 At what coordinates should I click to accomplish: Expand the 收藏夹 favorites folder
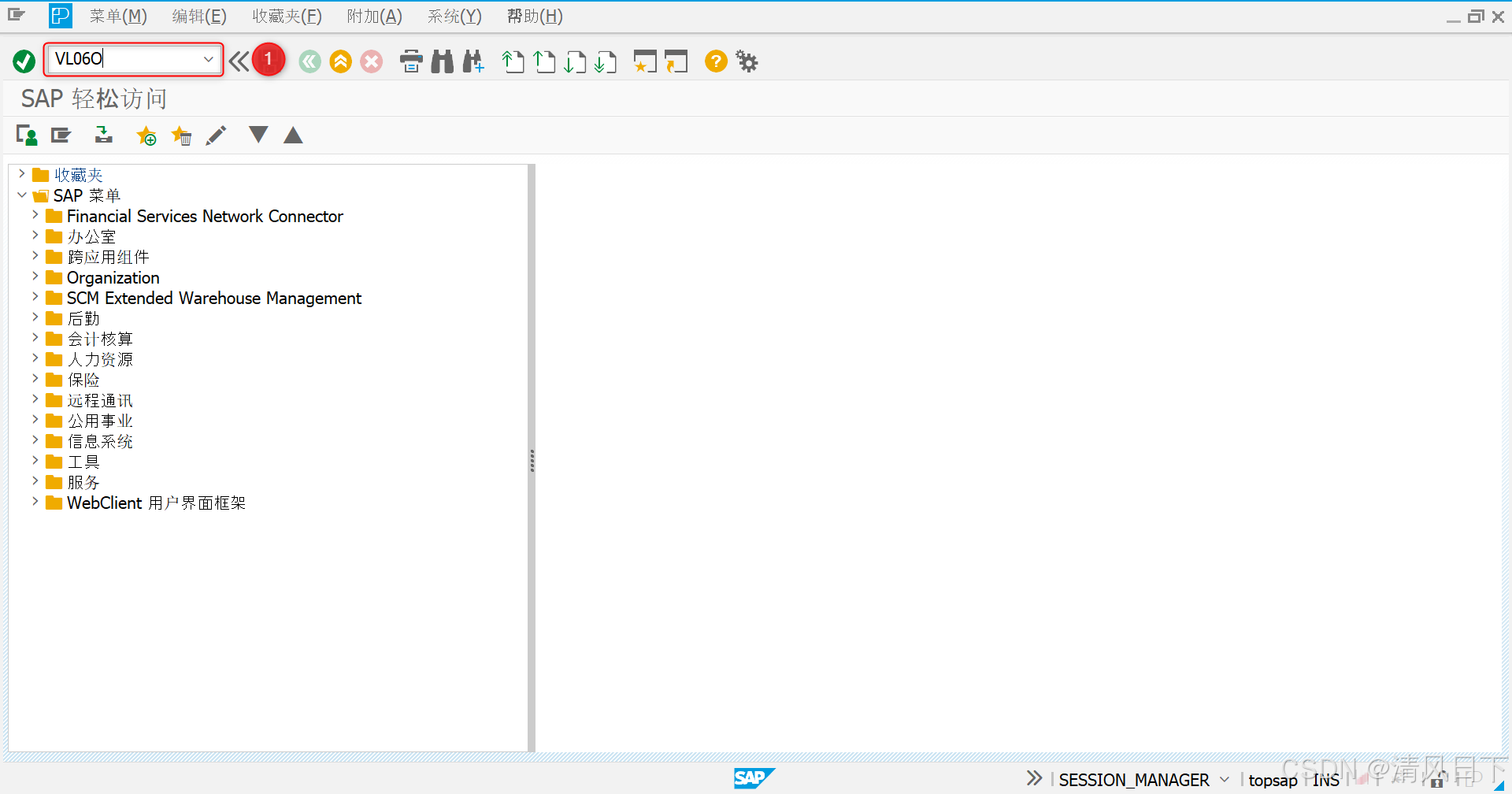click(x=21, y=174)
